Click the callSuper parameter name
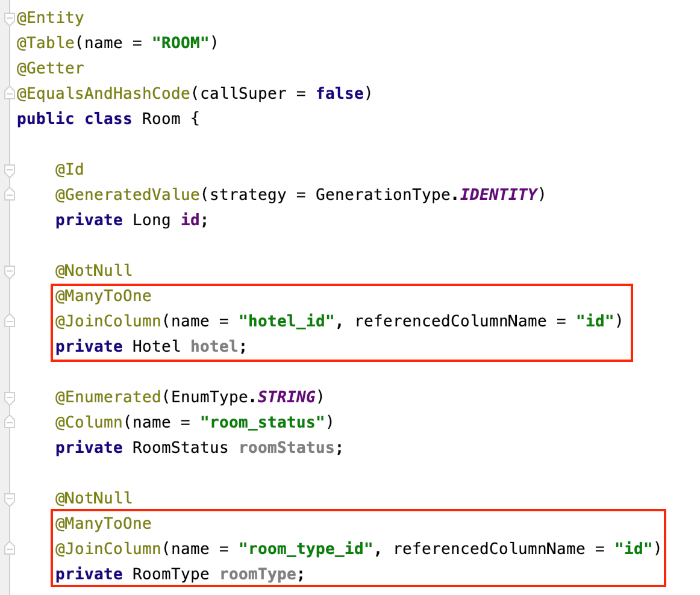 (243, 93)
